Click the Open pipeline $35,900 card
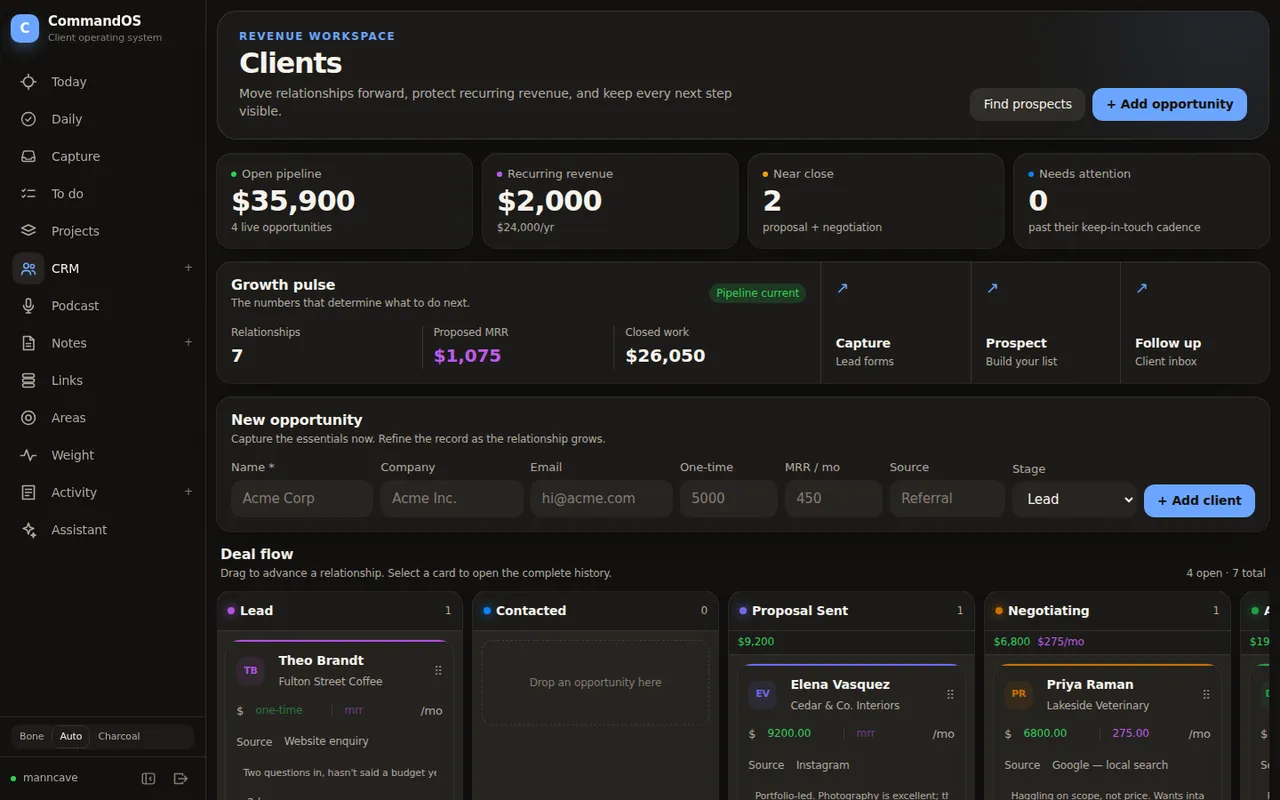The height and width of the screenshot is (800, 1280). (x=344, y=201)
